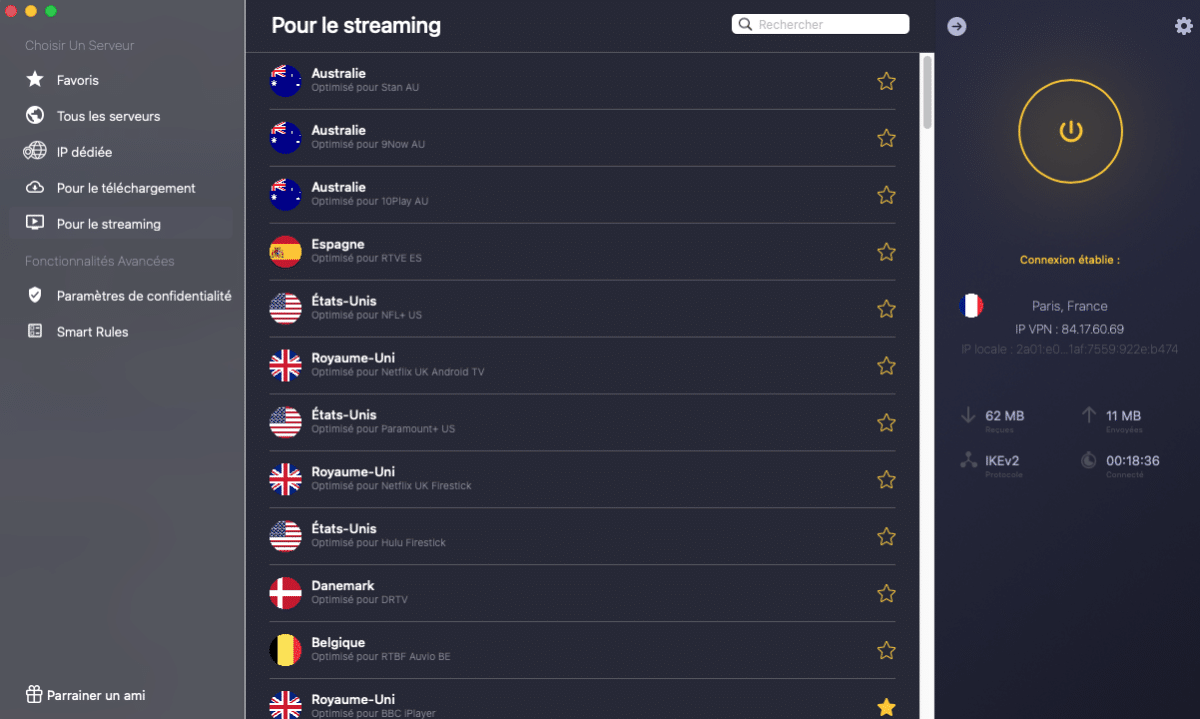This screenshot has height=719, width=1200.
Task: Toggle favorite star for BBC iPlayer server
Action: click(886, 707)
